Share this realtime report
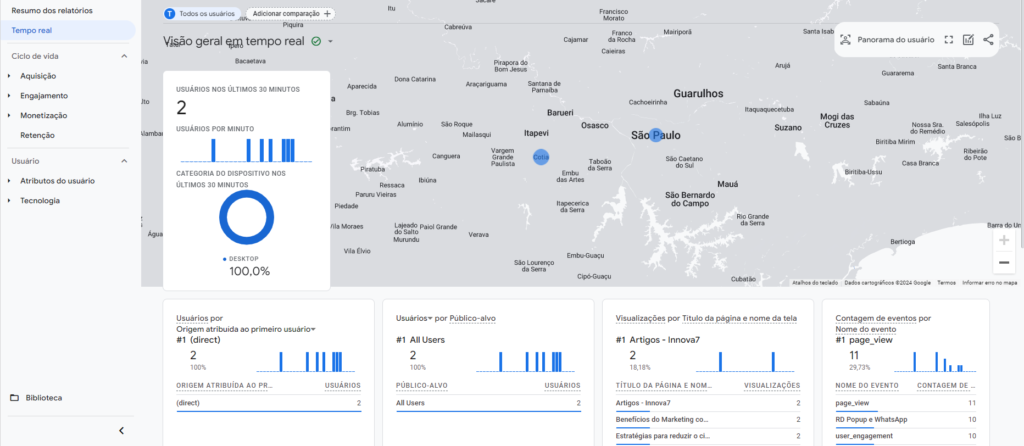This screenshot has height=446, width=1024. [988, 40]
